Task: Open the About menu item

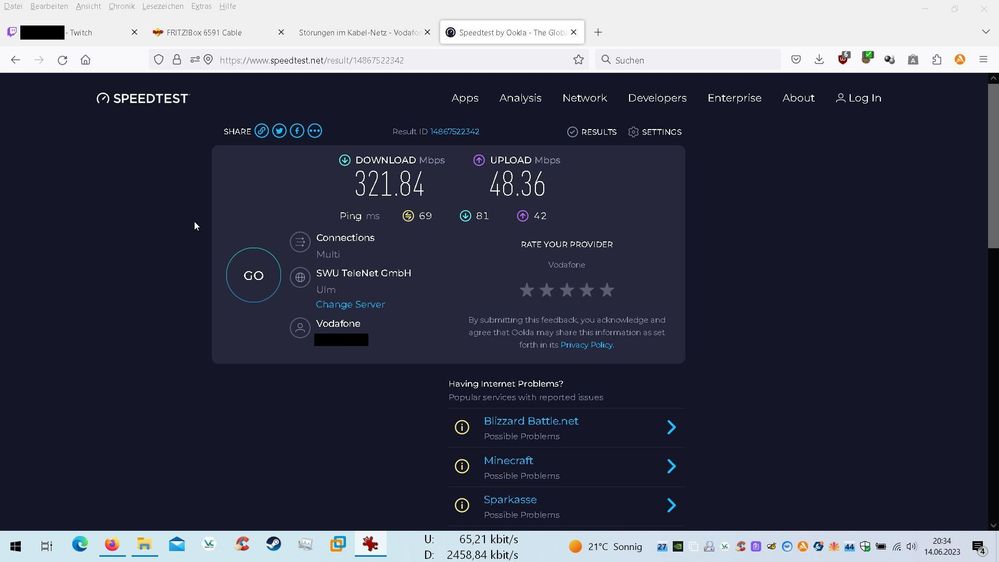Action: (798, 97)
